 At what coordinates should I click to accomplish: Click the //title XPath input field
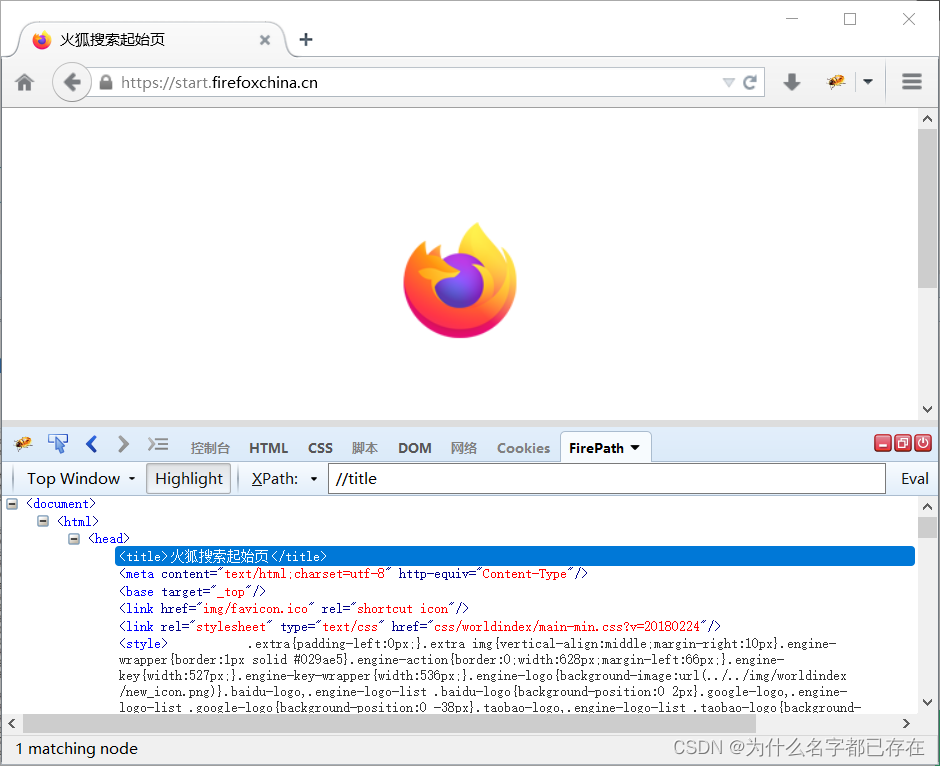606,478
